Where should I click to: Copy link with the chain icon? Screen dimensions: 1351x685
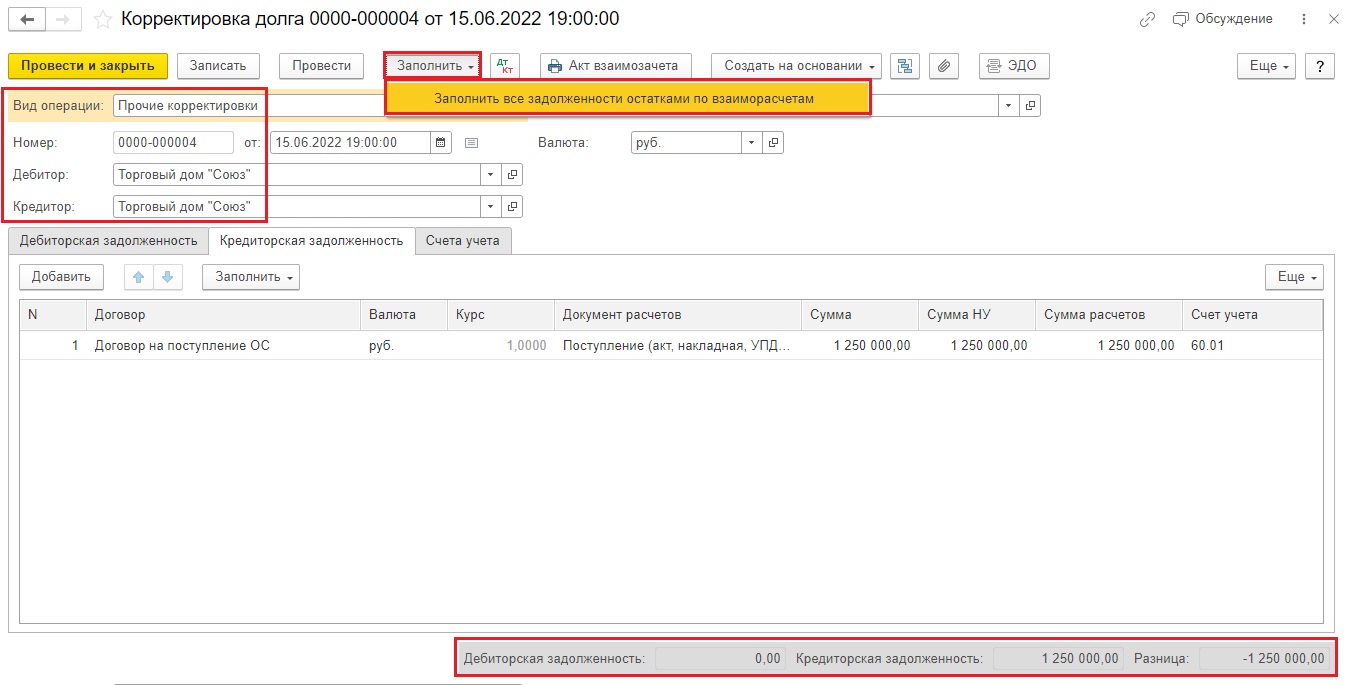[x=1148, y=19]
